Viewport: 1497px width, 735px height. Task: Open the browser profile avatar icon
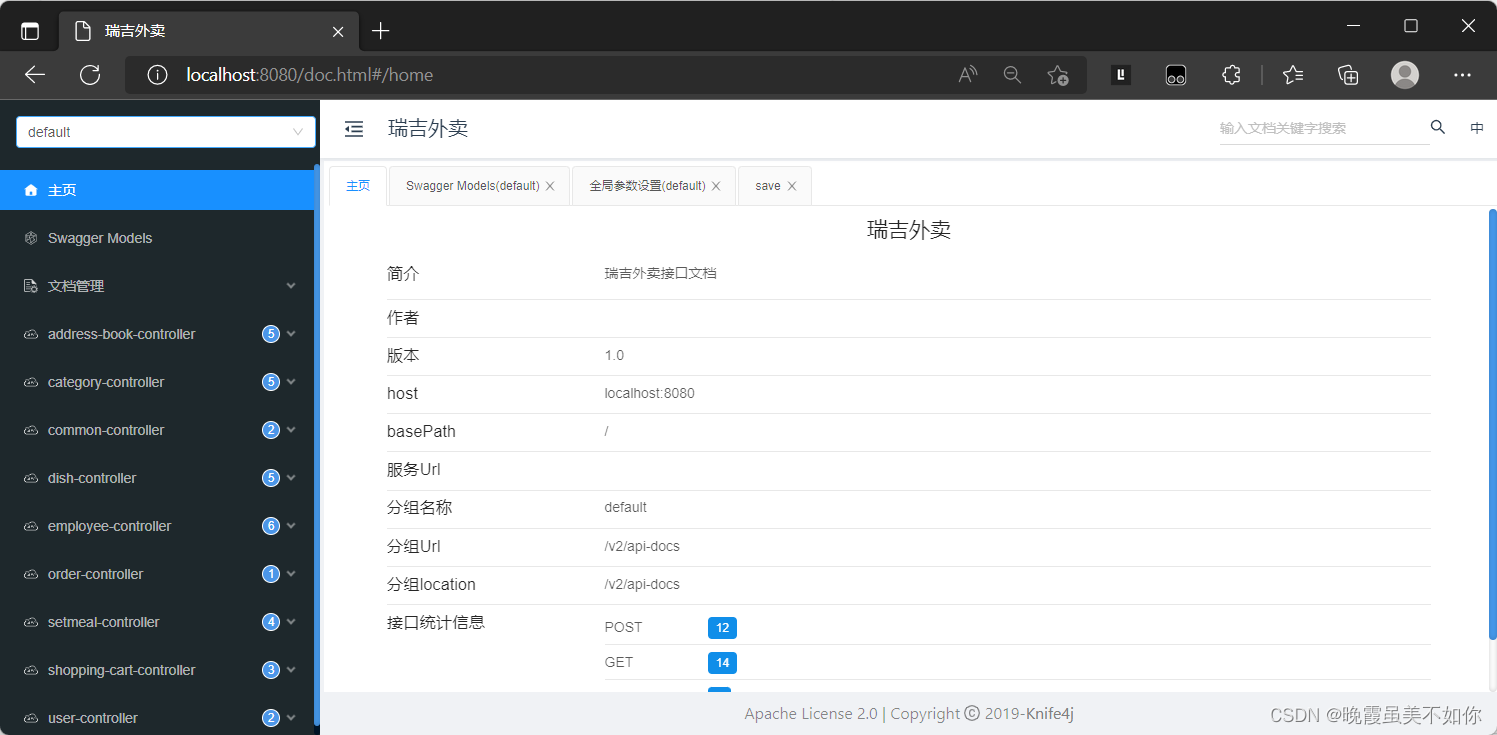(x=1404, y=74)
